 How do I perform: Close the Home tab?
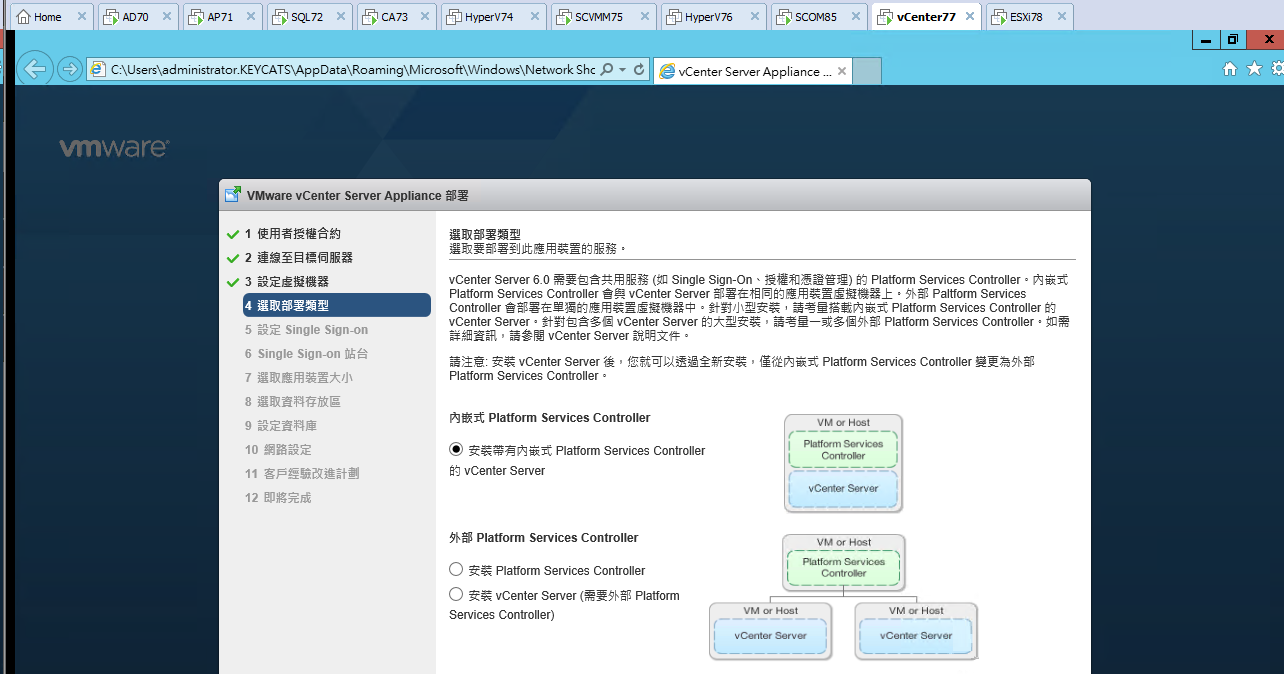82,17
